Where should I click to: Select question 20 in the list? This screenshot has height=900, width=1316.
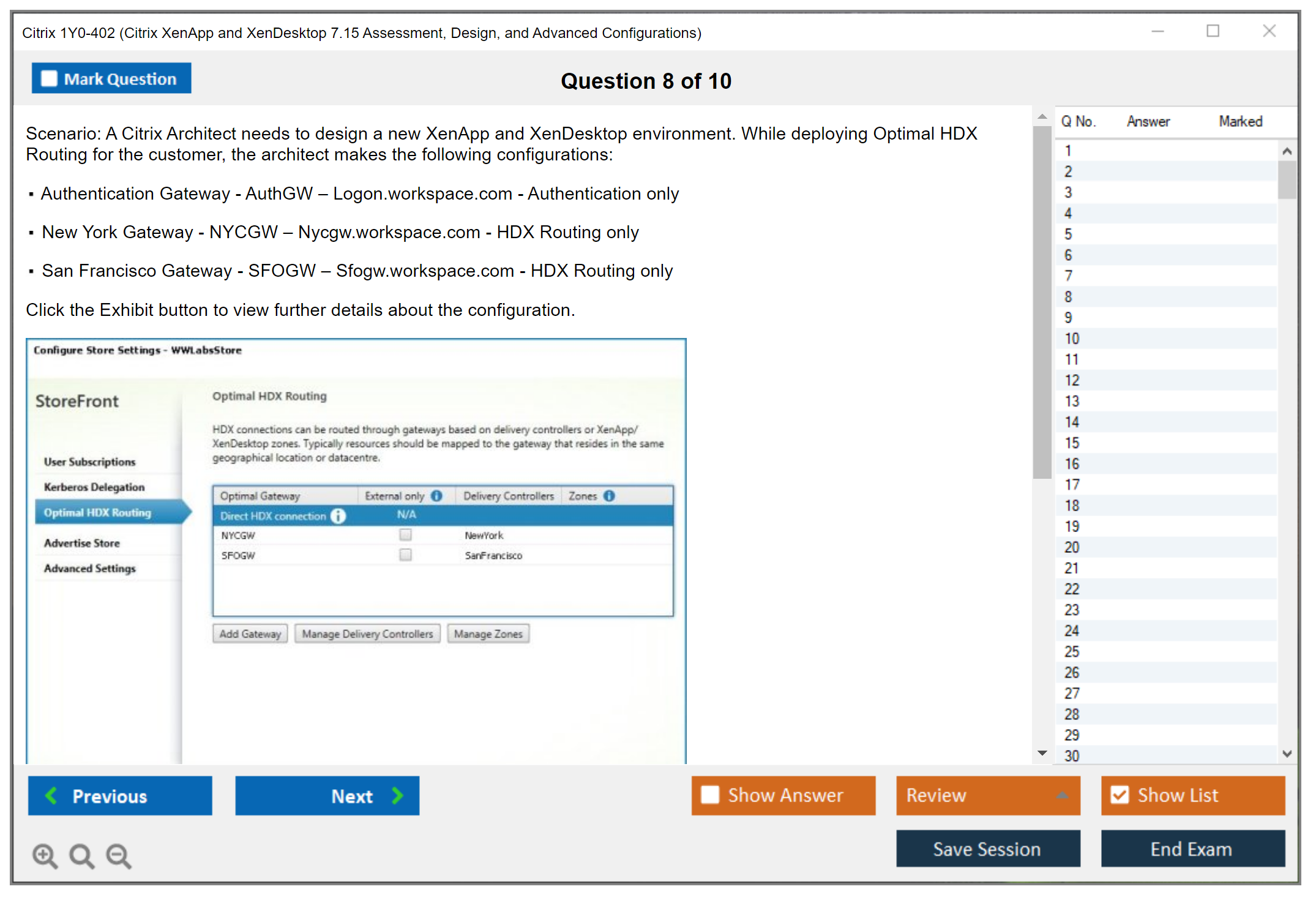(1072, 547)
